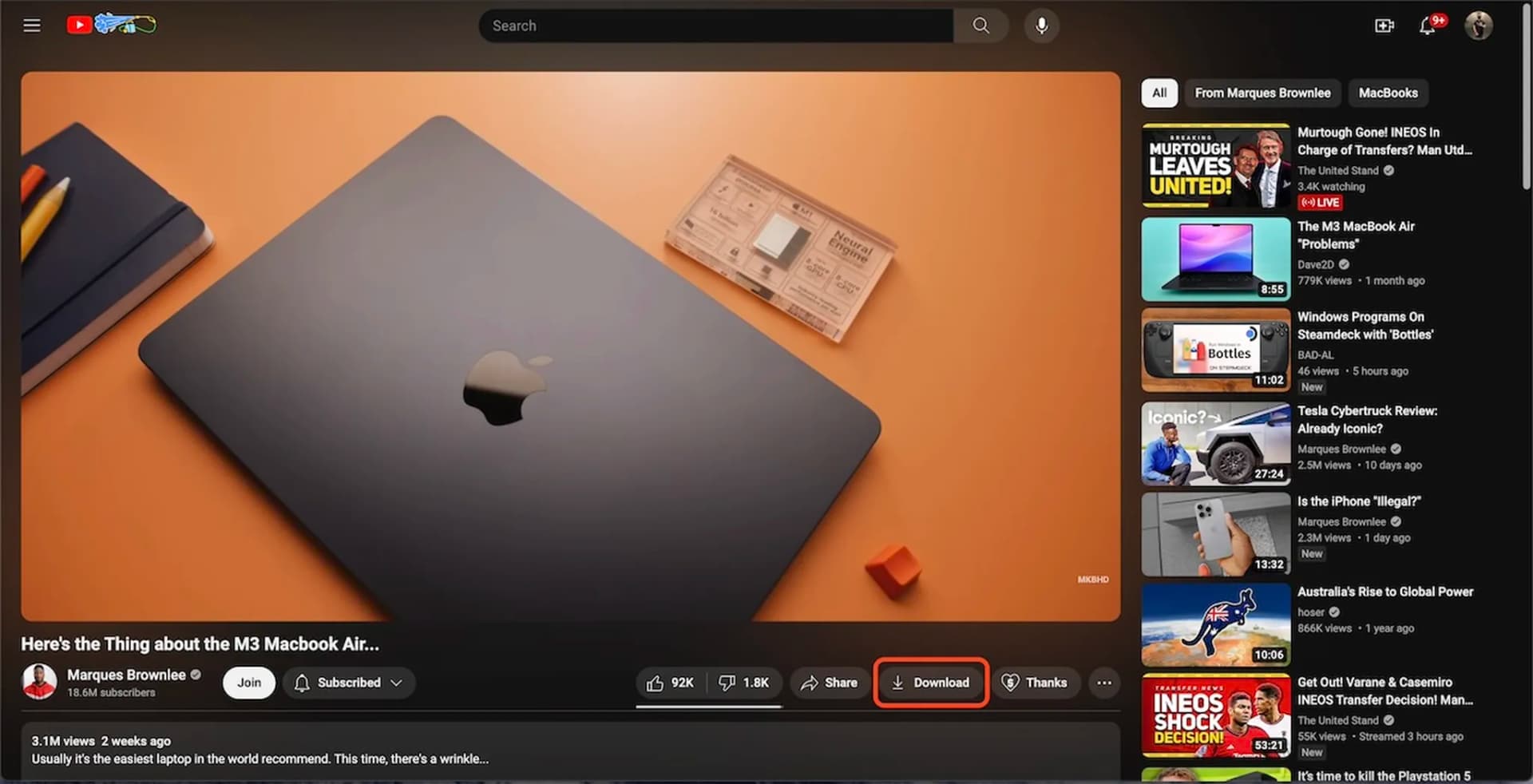Image resolution: width=1533 pixels, height=784 pixels.
Task: Toggle the like on this video
Action: tap(670, 683)
